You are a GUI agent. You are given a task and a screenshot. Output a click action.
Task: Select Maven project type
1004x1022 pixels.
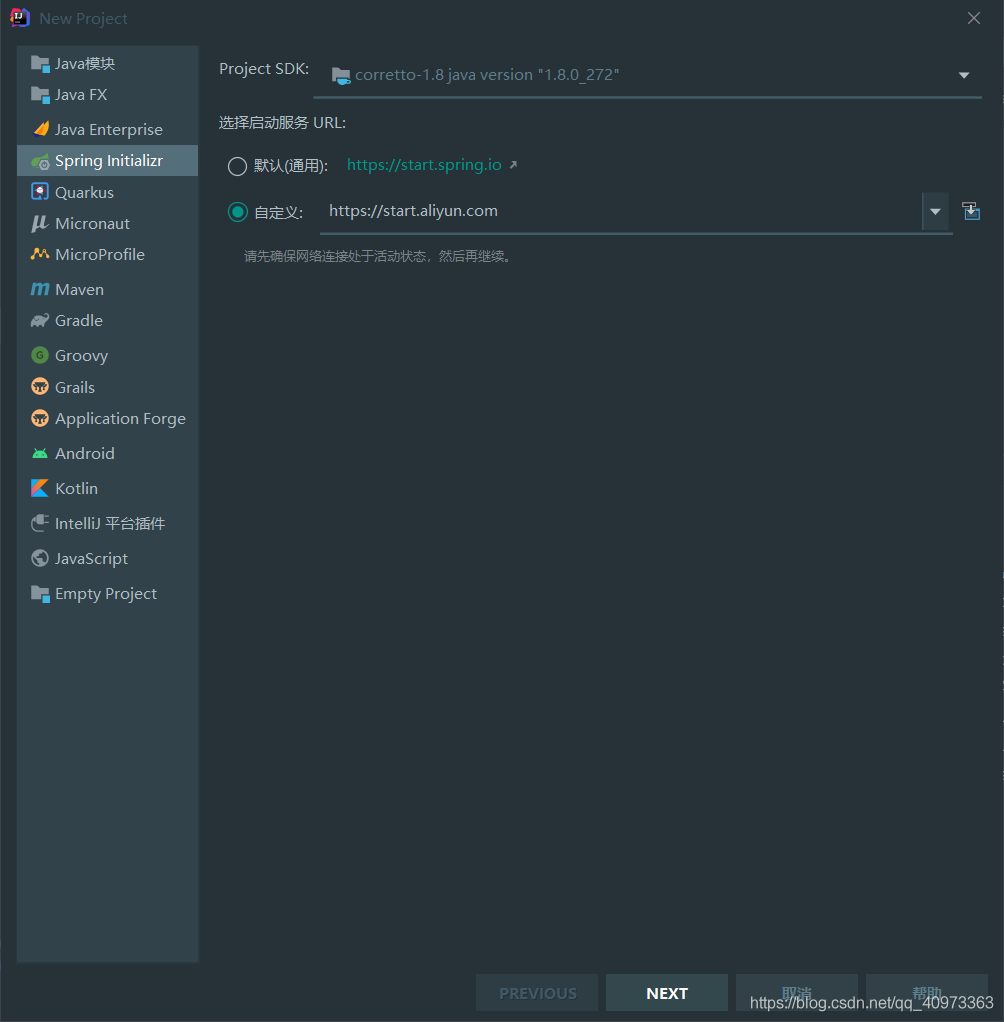[x=108, y=289]
